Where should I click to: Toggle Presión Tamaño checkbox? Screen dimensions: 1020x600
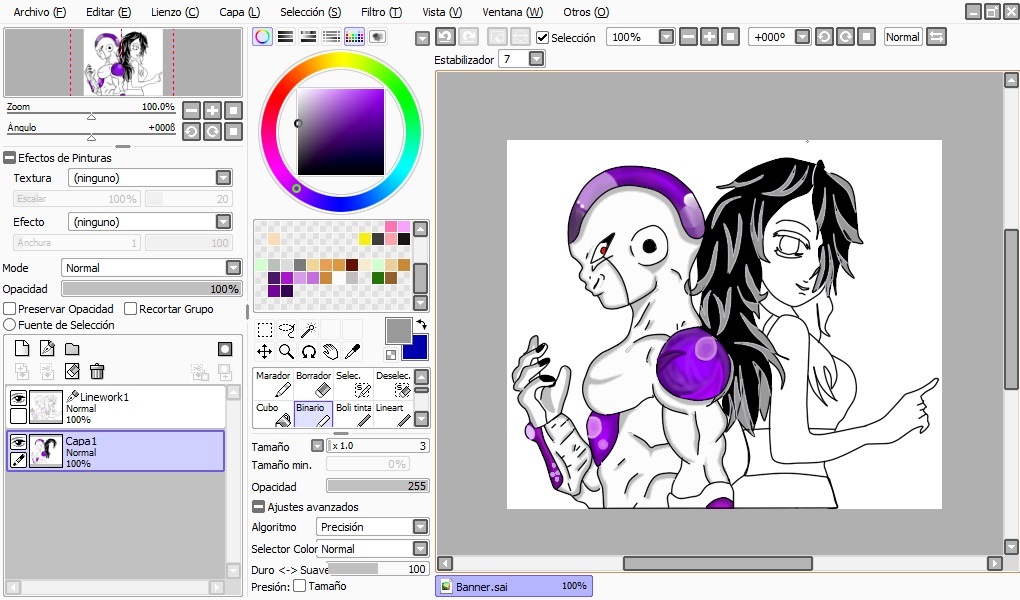pyautogui.click(x=299, y=586)
